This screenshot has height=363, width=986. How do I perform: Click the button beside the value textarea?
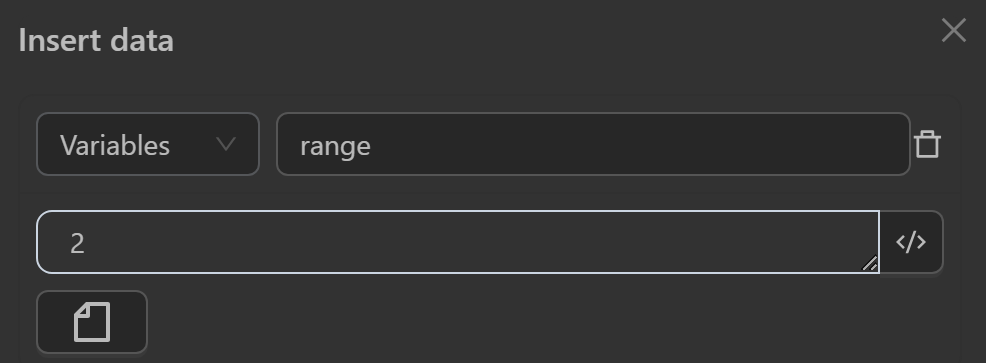click(911, 242)
